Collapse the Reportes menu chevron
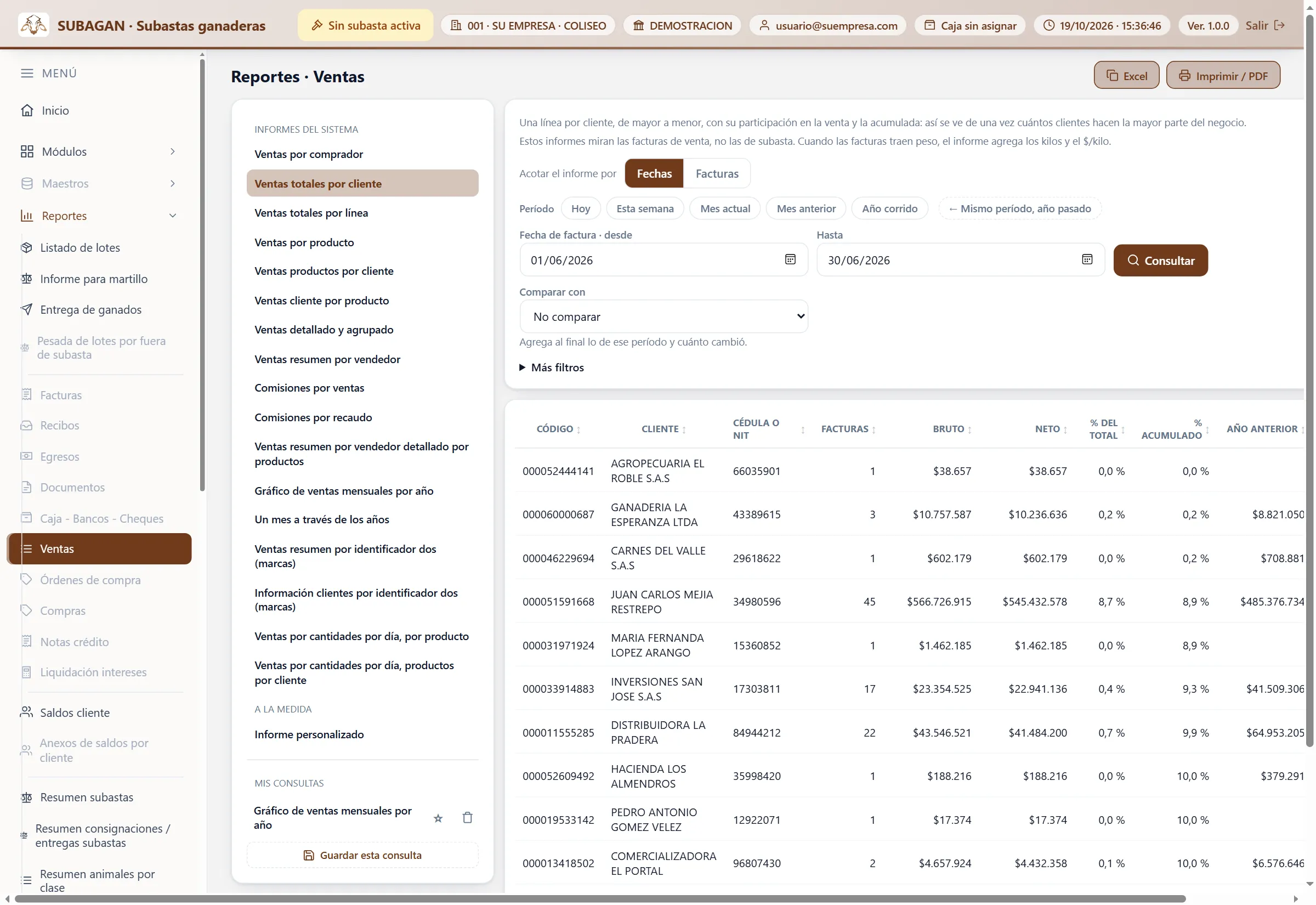1316x905 pixels. click(173, 216)
